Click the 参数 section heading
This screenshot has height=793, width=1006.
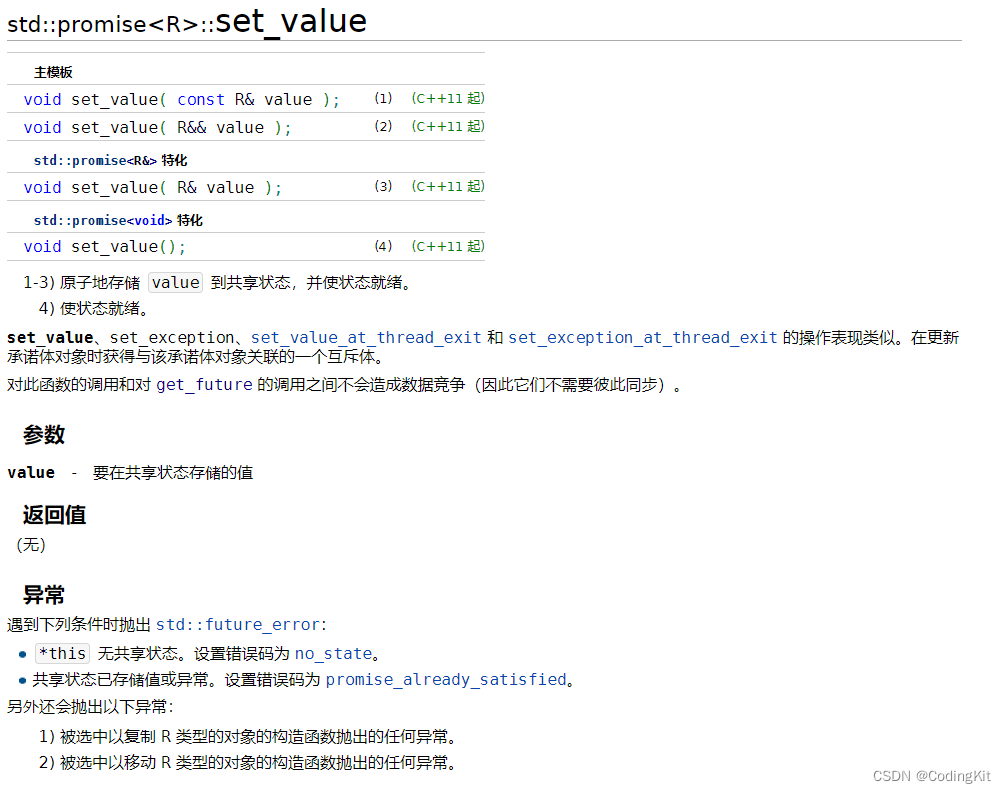(45, 436)
